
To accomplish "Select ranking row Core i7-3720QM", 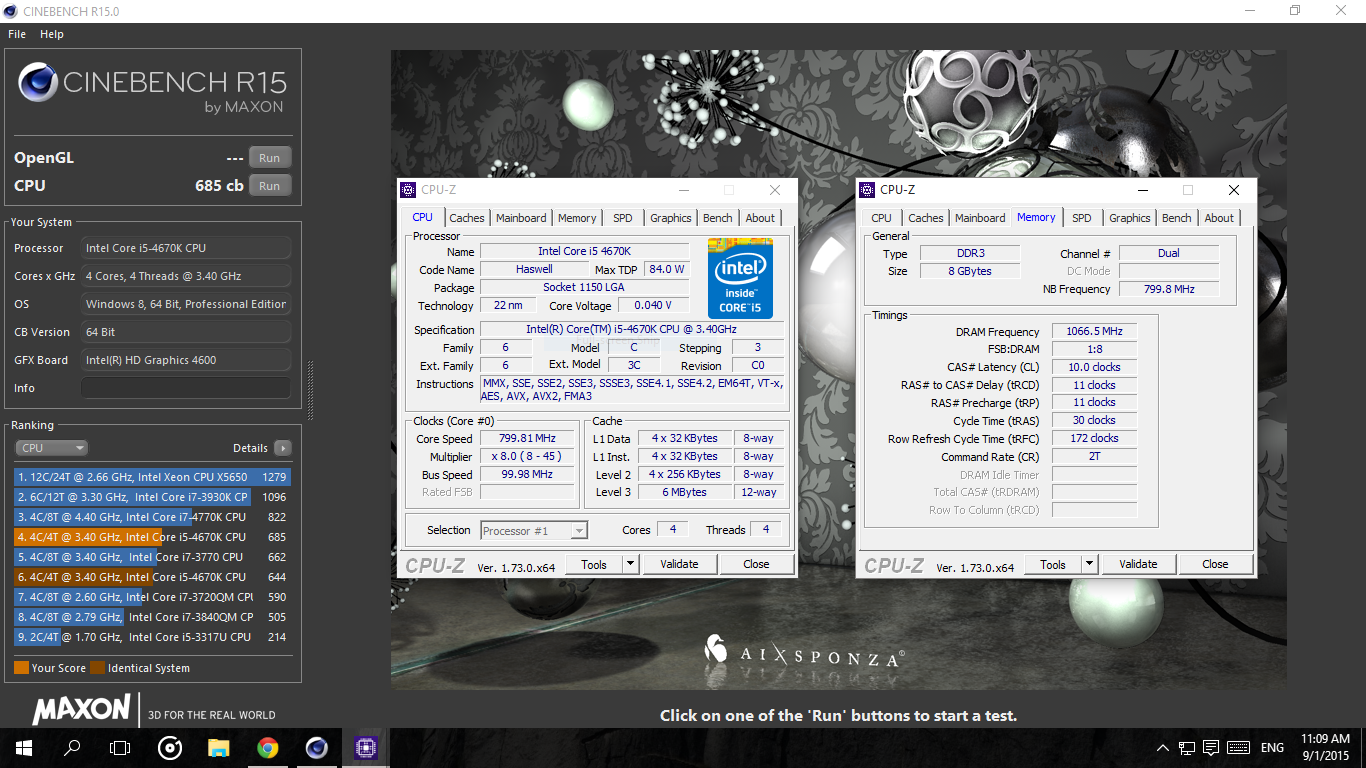I will tap(152, 597).
